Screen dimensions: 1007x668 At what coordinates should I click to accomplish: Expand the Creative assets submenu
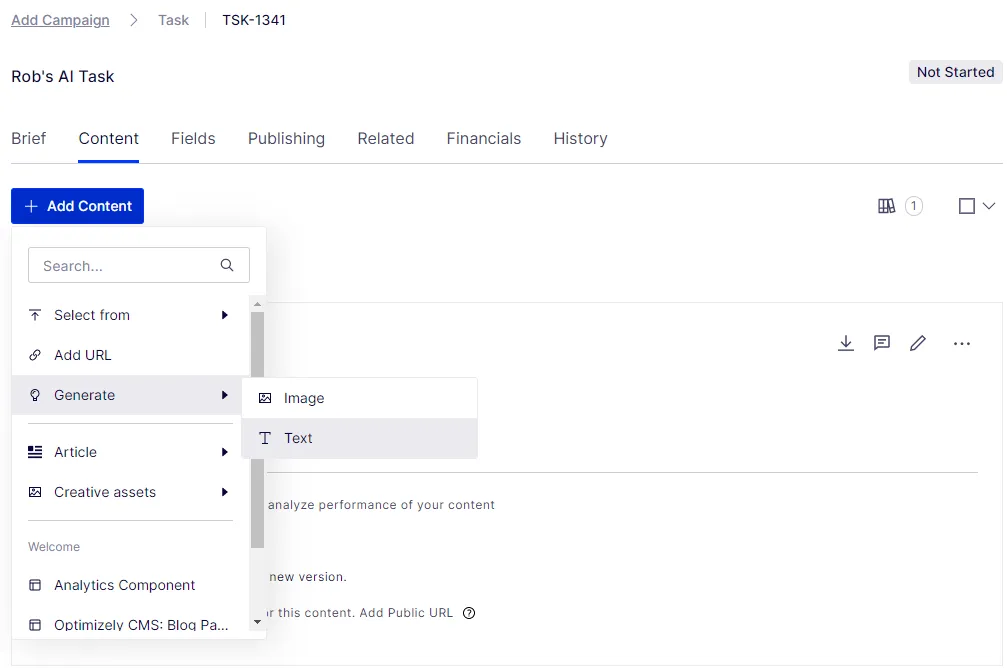coord(130,492)
